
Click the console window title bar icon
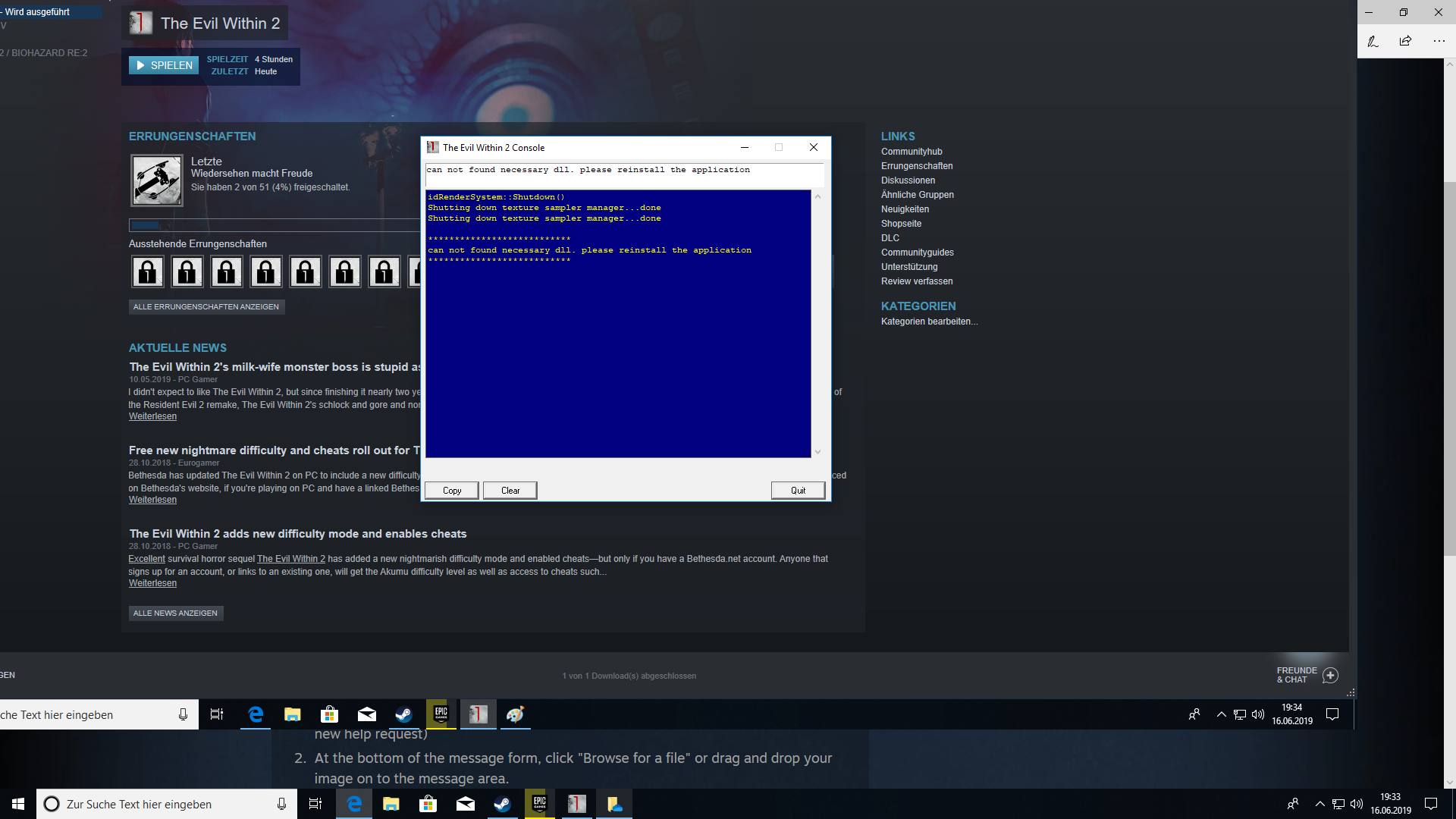click(x=433, y=147)
